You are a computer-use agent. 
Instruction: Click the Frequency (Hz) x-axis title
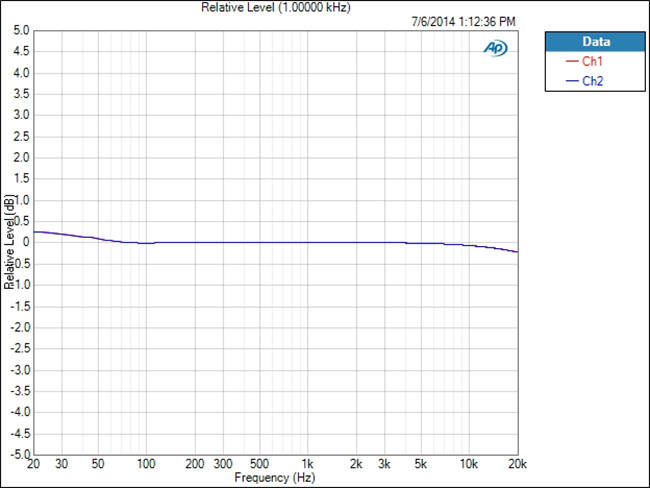pyautogui.click(x=274, y=478)
